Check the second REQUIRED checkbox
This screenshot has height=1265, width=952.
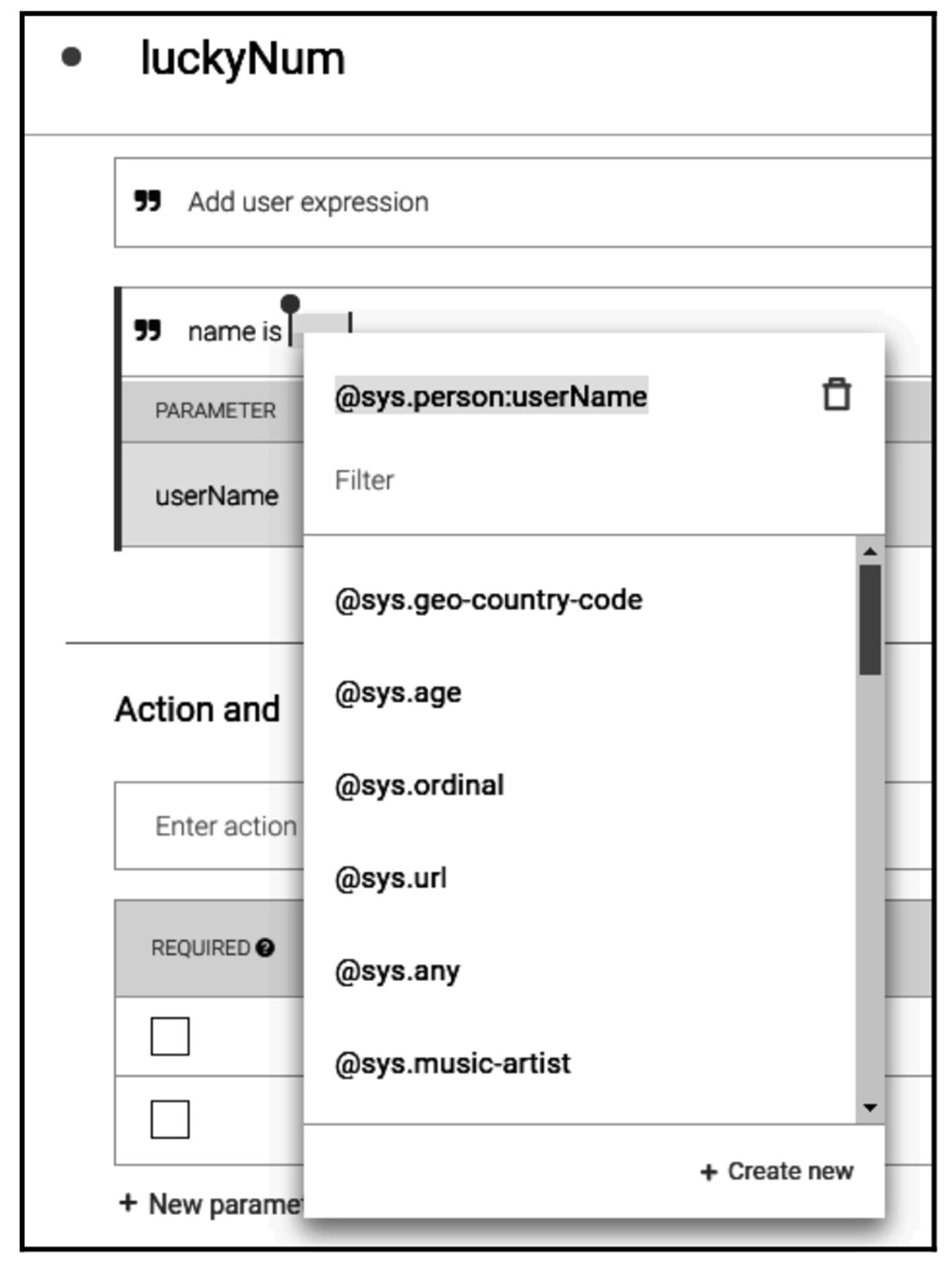click(170, 1119)
